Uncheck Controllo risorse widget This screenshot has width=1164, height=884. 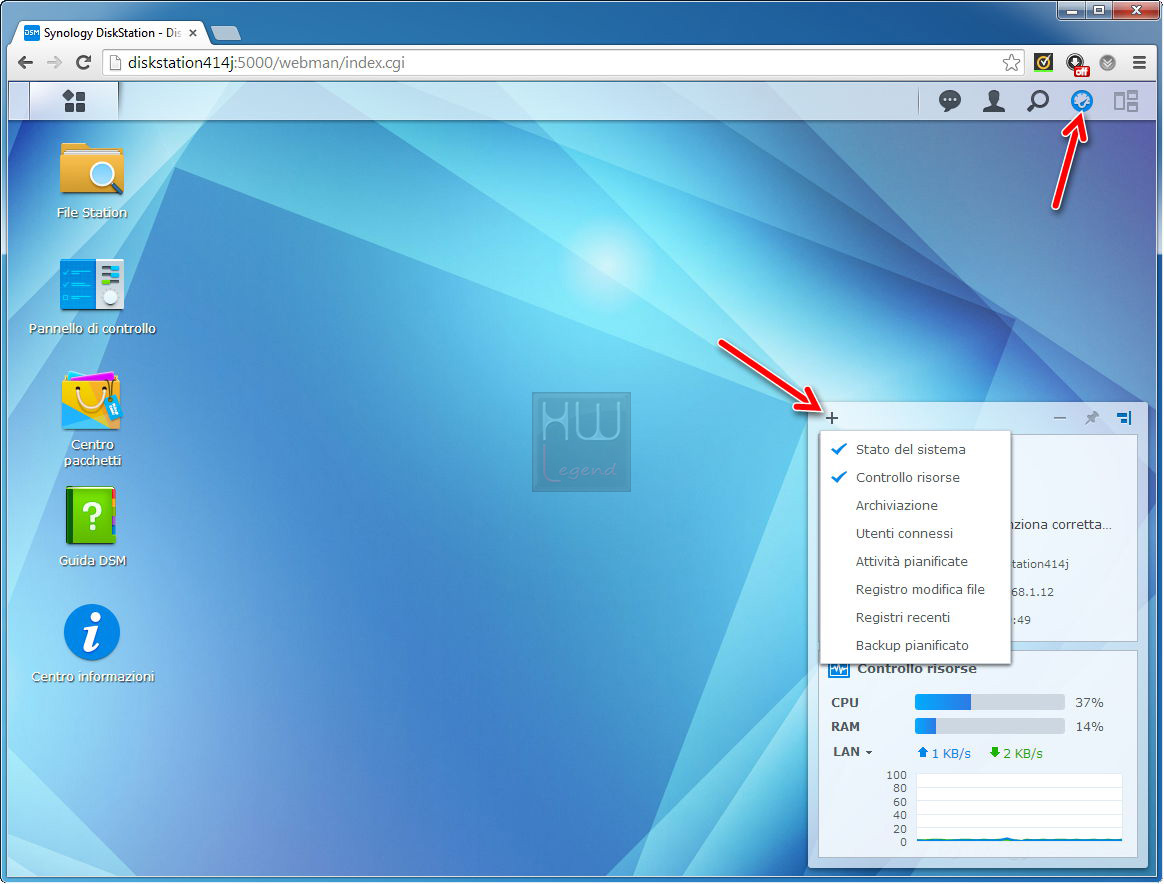[x=915, y=477]
